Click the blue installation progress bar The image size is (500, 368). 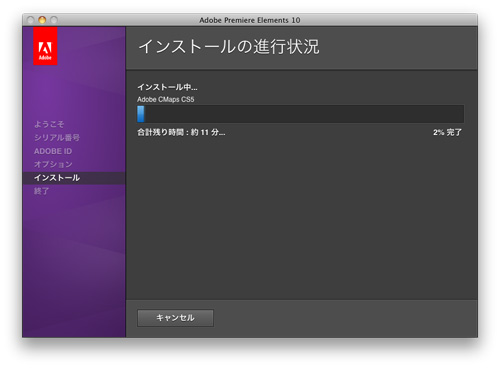pyautogui.click(x=300, y=114)
